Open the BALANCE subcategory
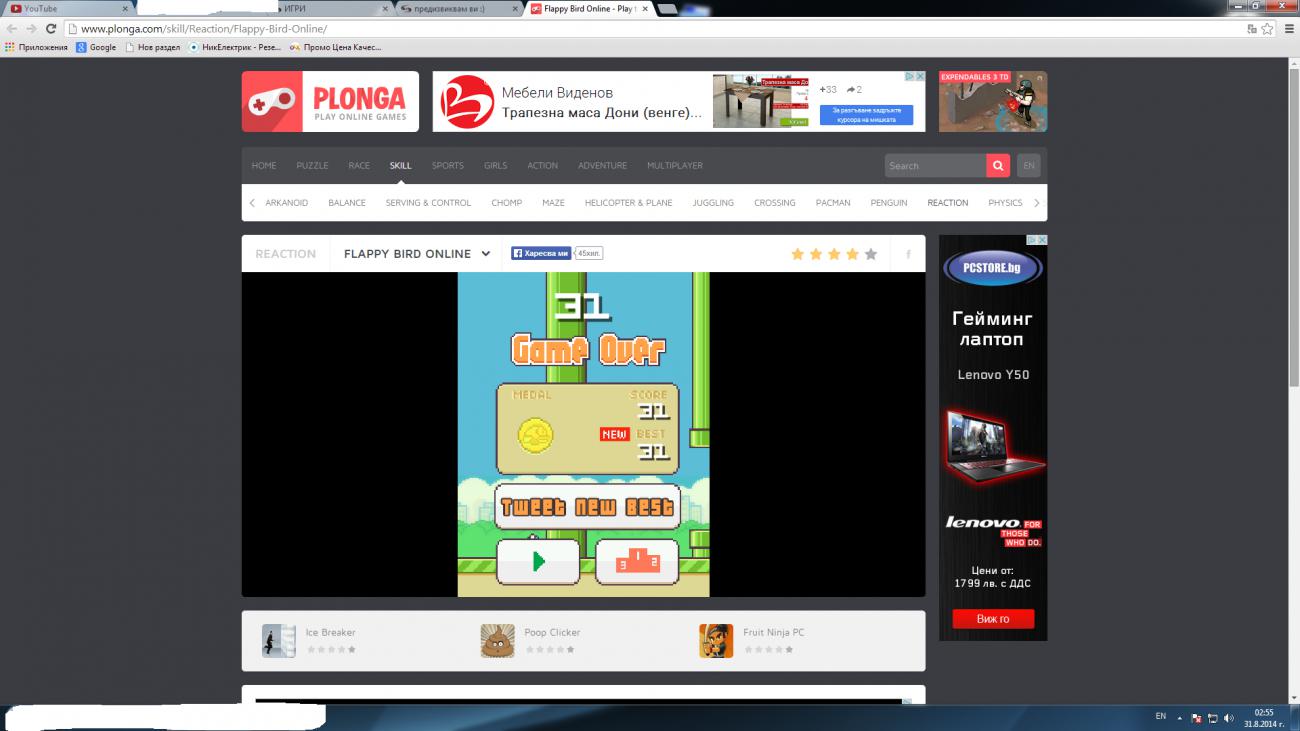Screen dimensions: 1300x731 click(347, 203)
